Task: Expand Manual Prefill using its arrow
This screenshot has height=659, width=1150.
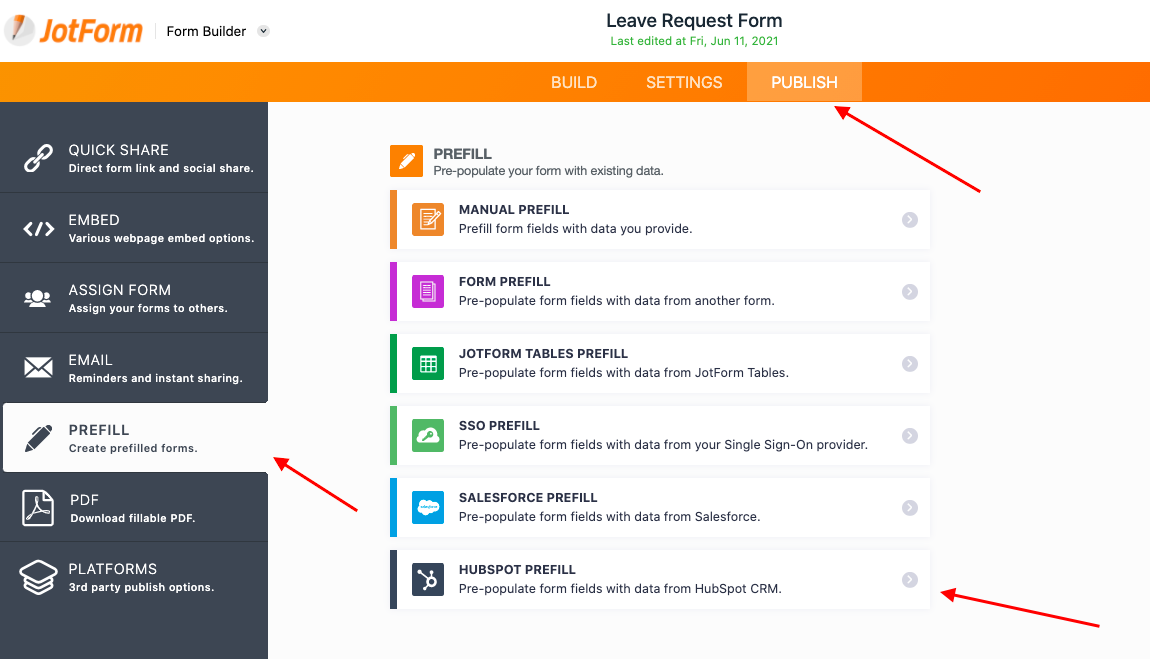Action: [x=909, y=220]
